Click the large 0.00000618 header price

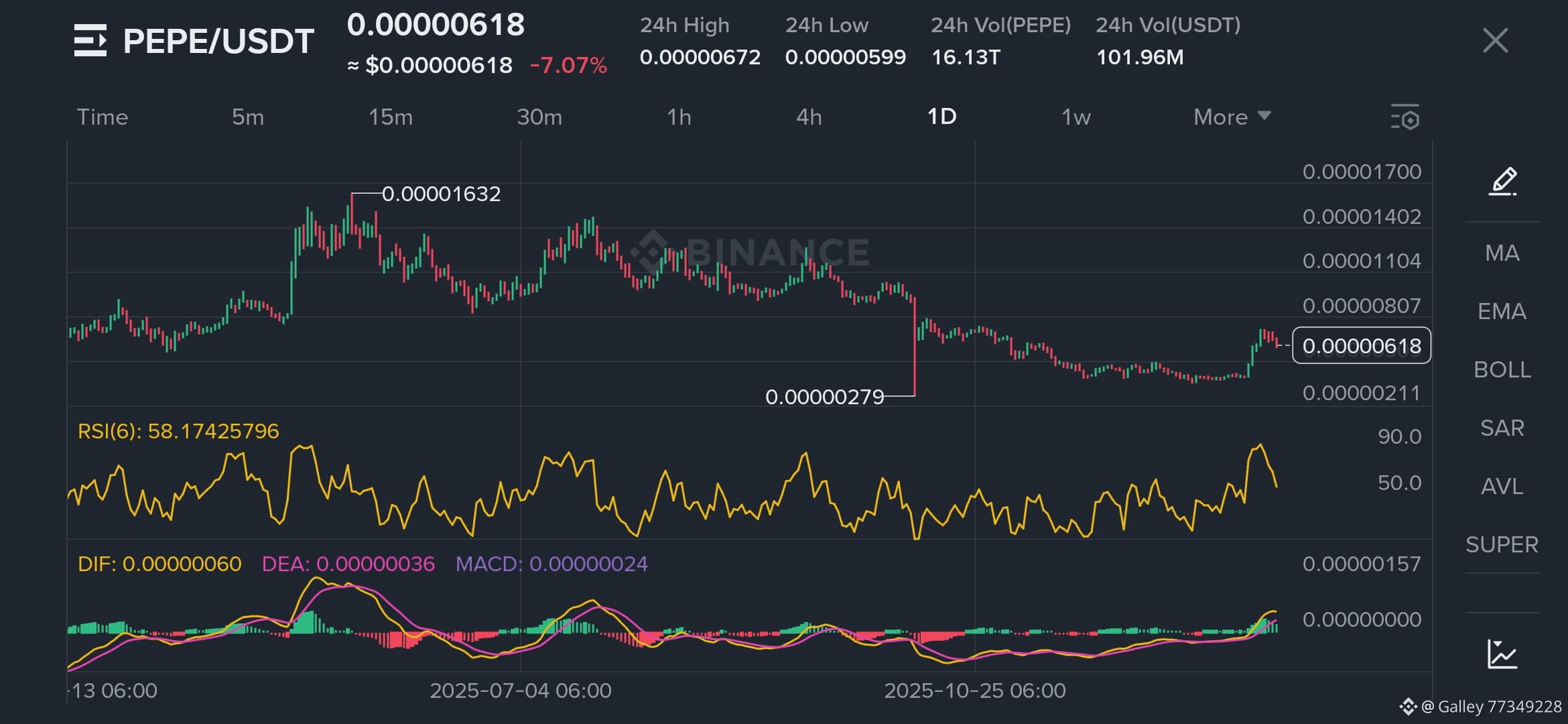436,25
